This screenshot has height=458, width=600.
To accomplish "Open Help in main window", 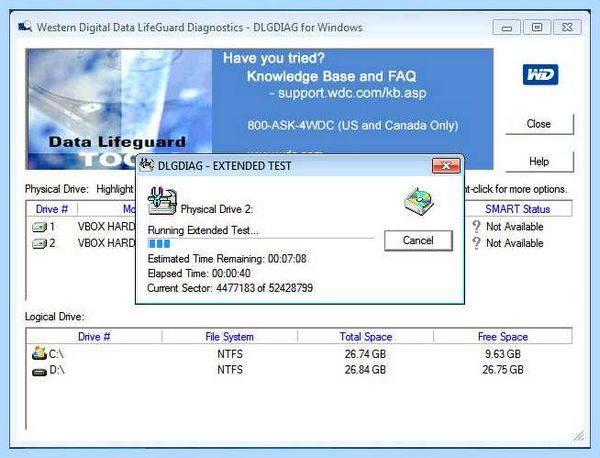I will tap(539, 161).
